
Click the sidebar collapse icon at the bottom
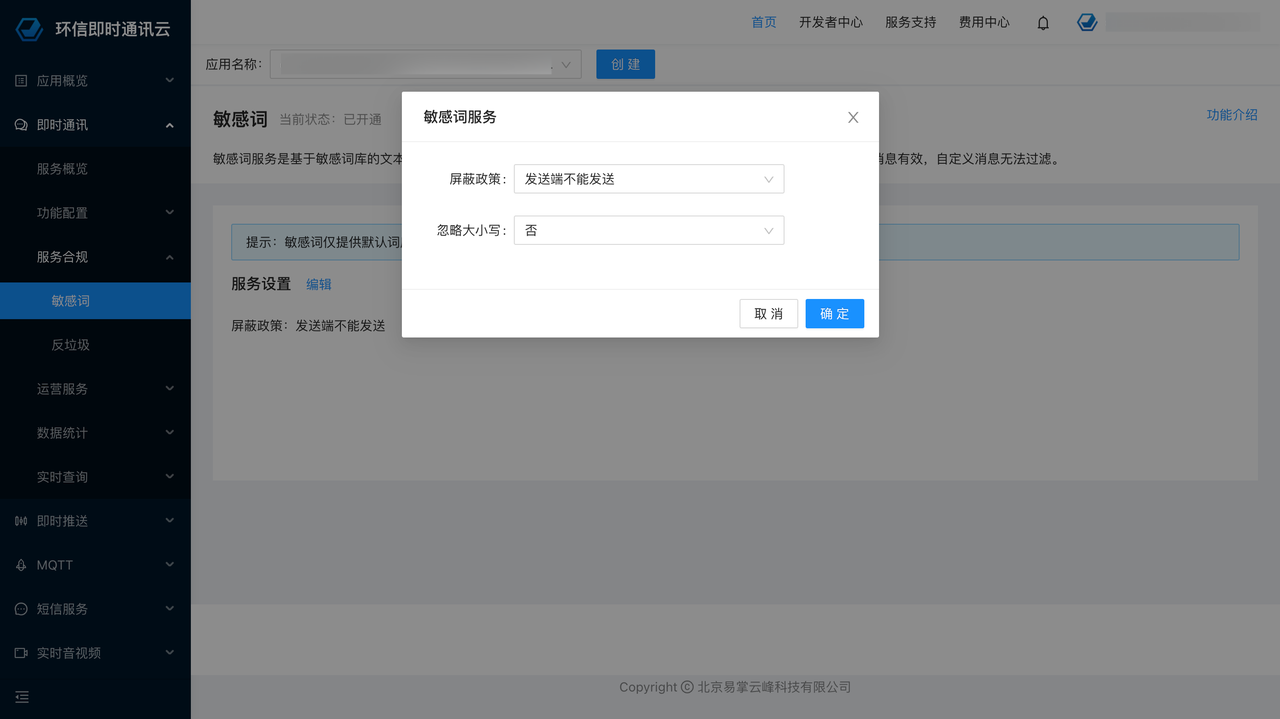pyautogui.click(x=22, y=697)
